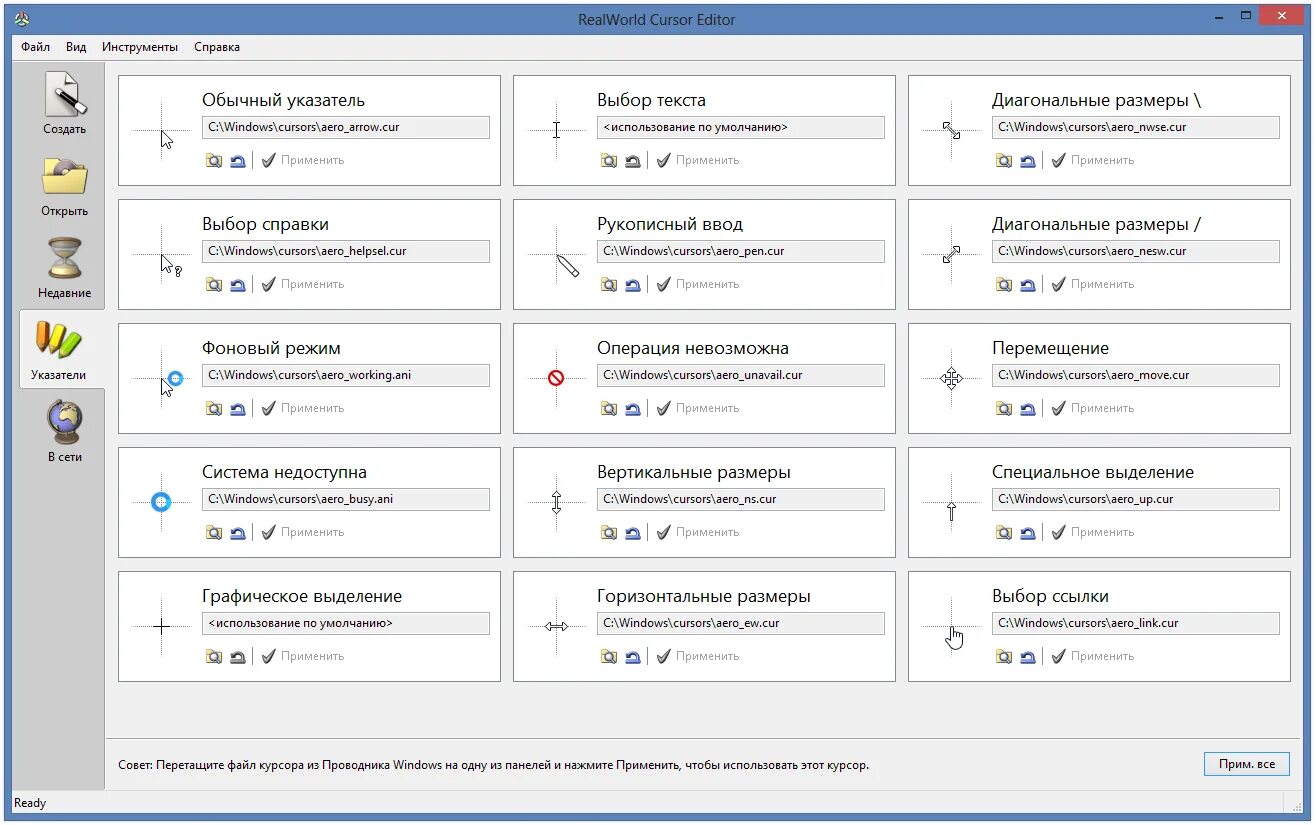Reset the Выбор текста cursor
Viewport: 1316px width, 825px height.
(x=633, y=160)
